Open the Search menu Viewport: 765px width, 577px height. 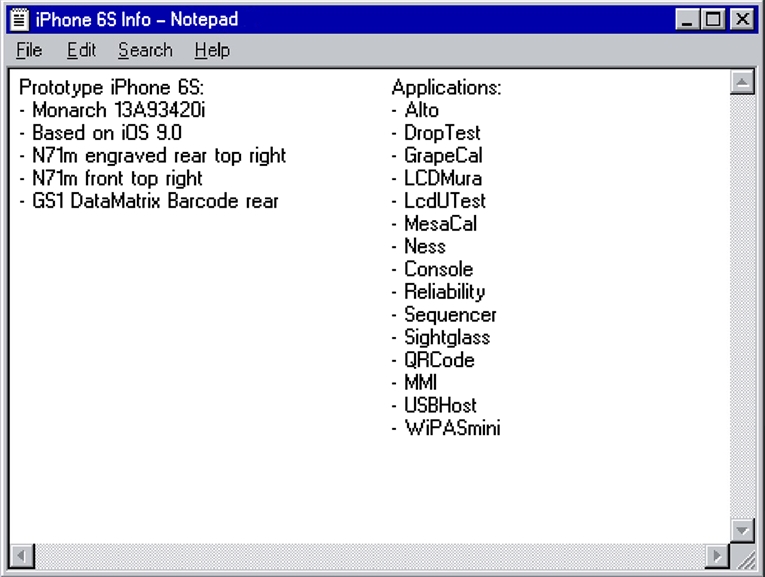145,50
